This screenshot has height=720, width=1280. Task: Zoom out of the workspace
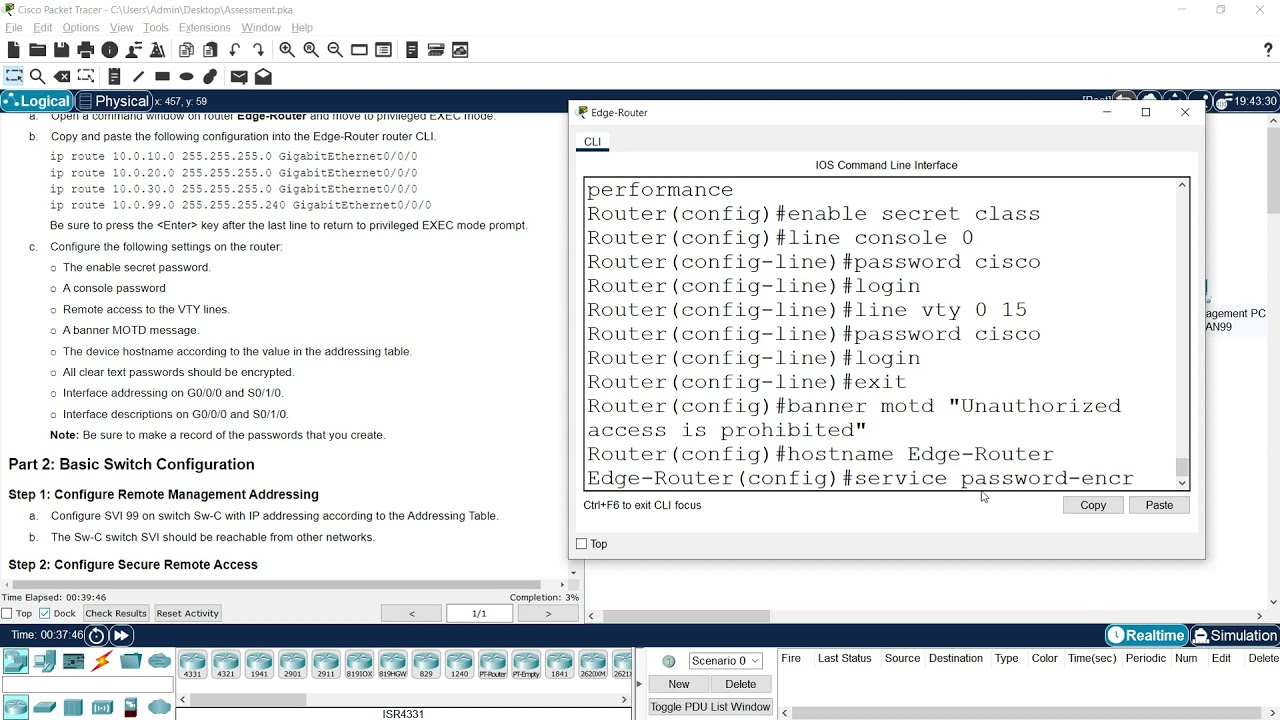(x=335, y=50)
